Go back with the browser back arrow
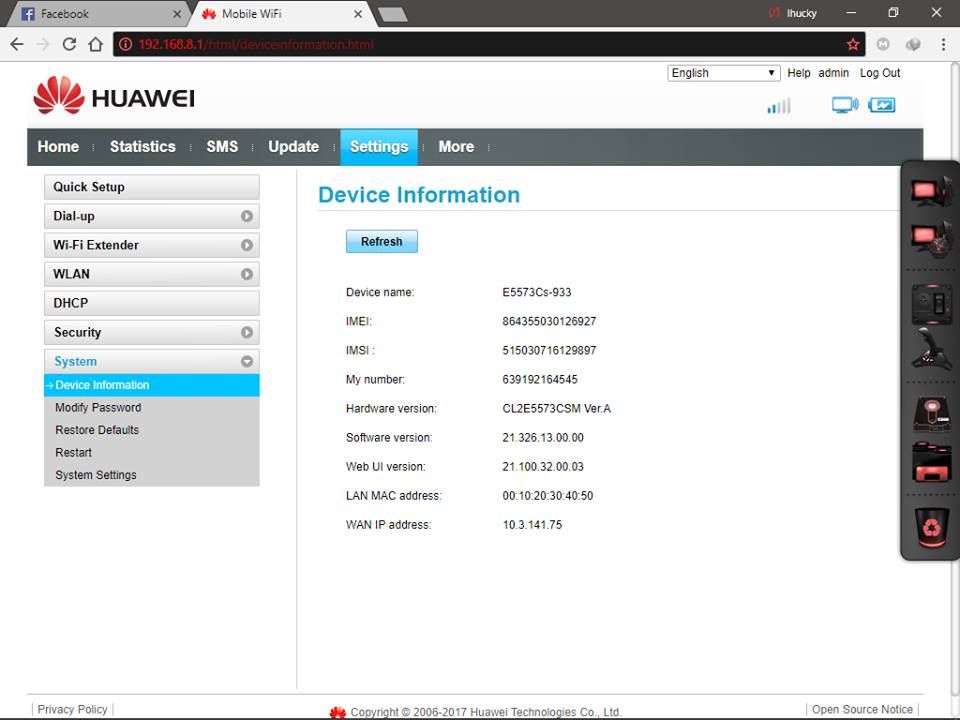Image resolution: width=960 pixels, height=720 pixels. click(x=17, y=44)
